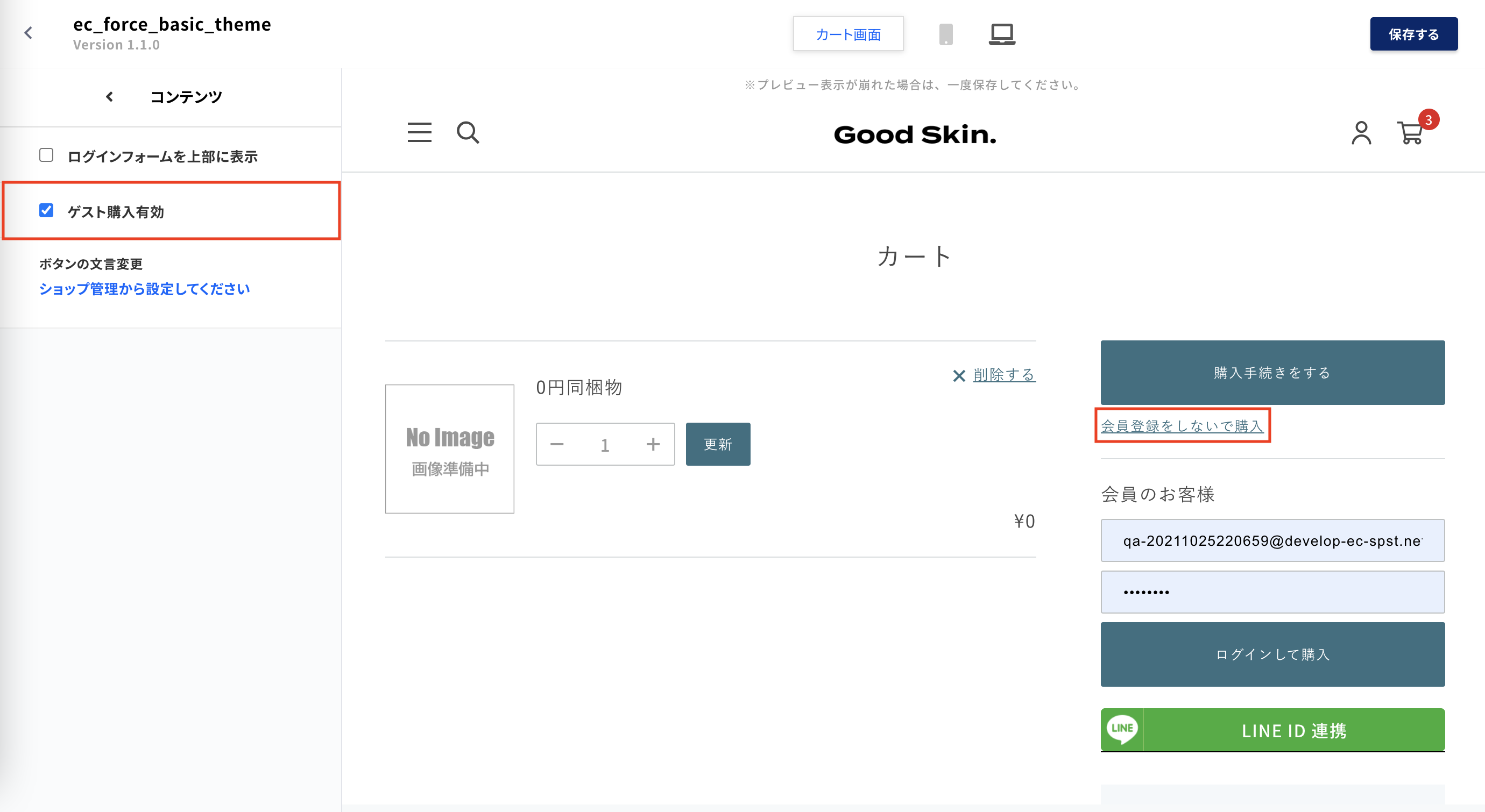Increase item quantity with plus button
Screen dimensions: 1485x812
[x=653, y=444]
